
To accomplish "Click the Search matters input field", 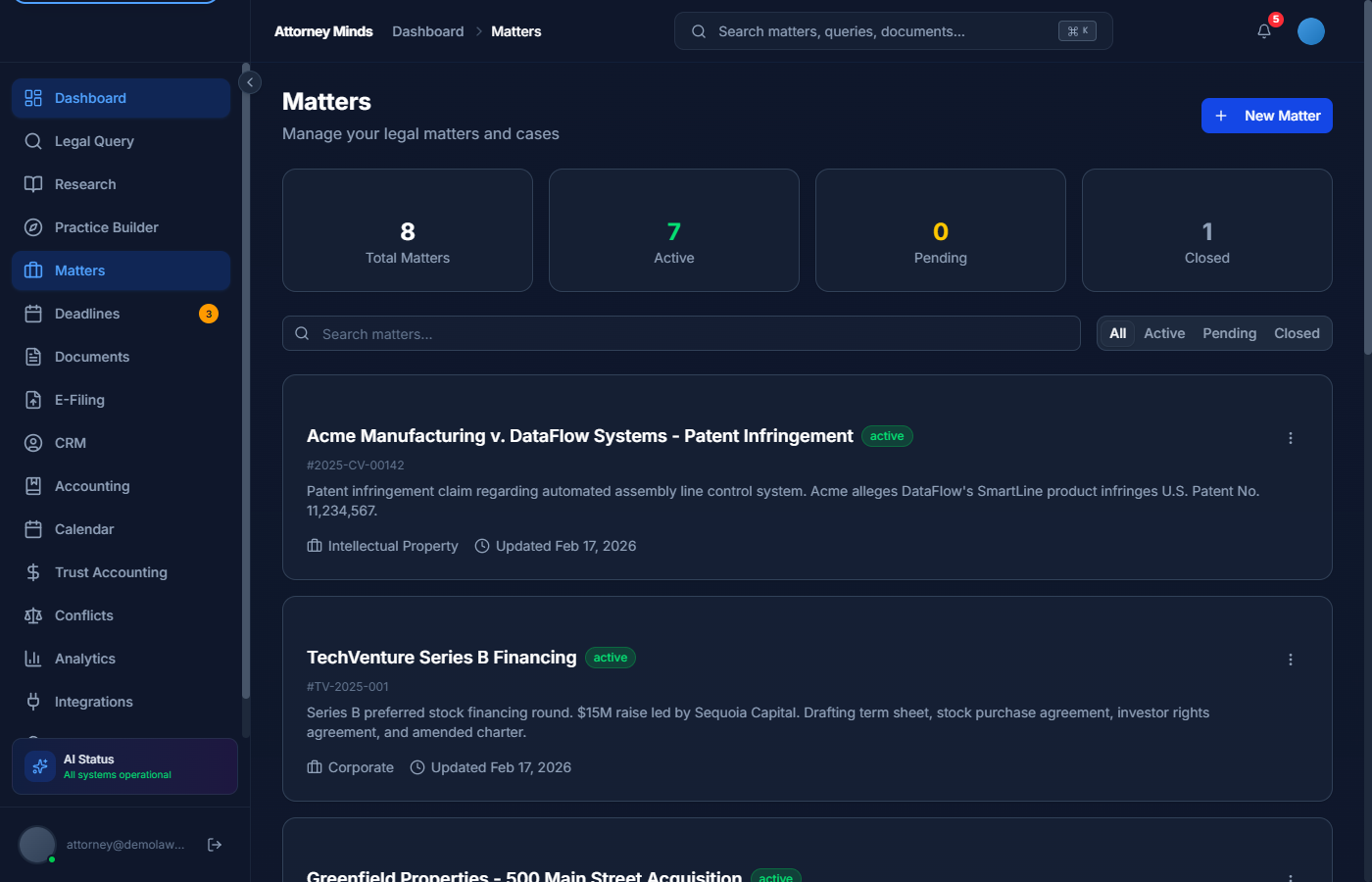I will pyautogui.click(x=686, y=333).
